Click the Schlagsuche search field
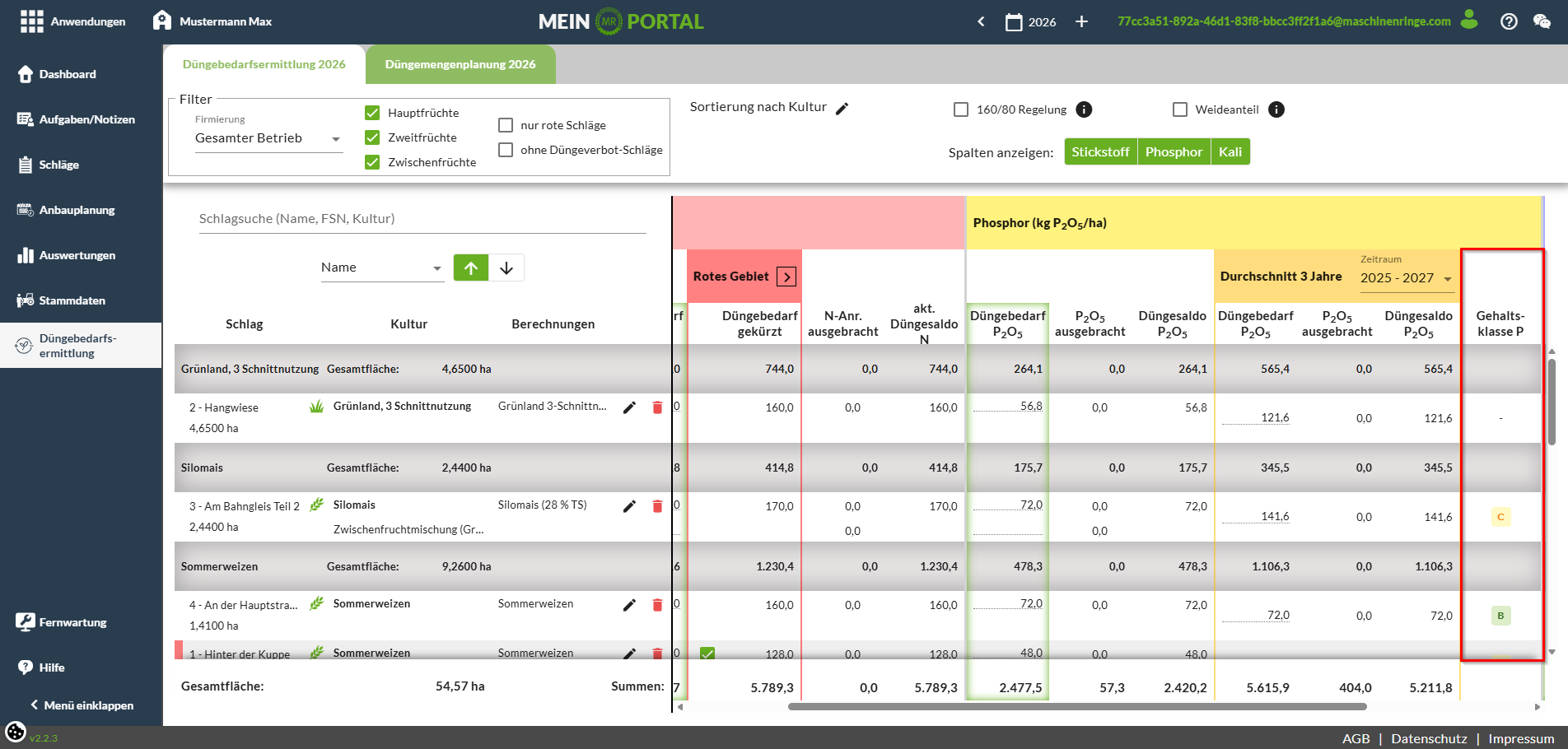This screenshot has width=1568, height=749. (422, 219)
